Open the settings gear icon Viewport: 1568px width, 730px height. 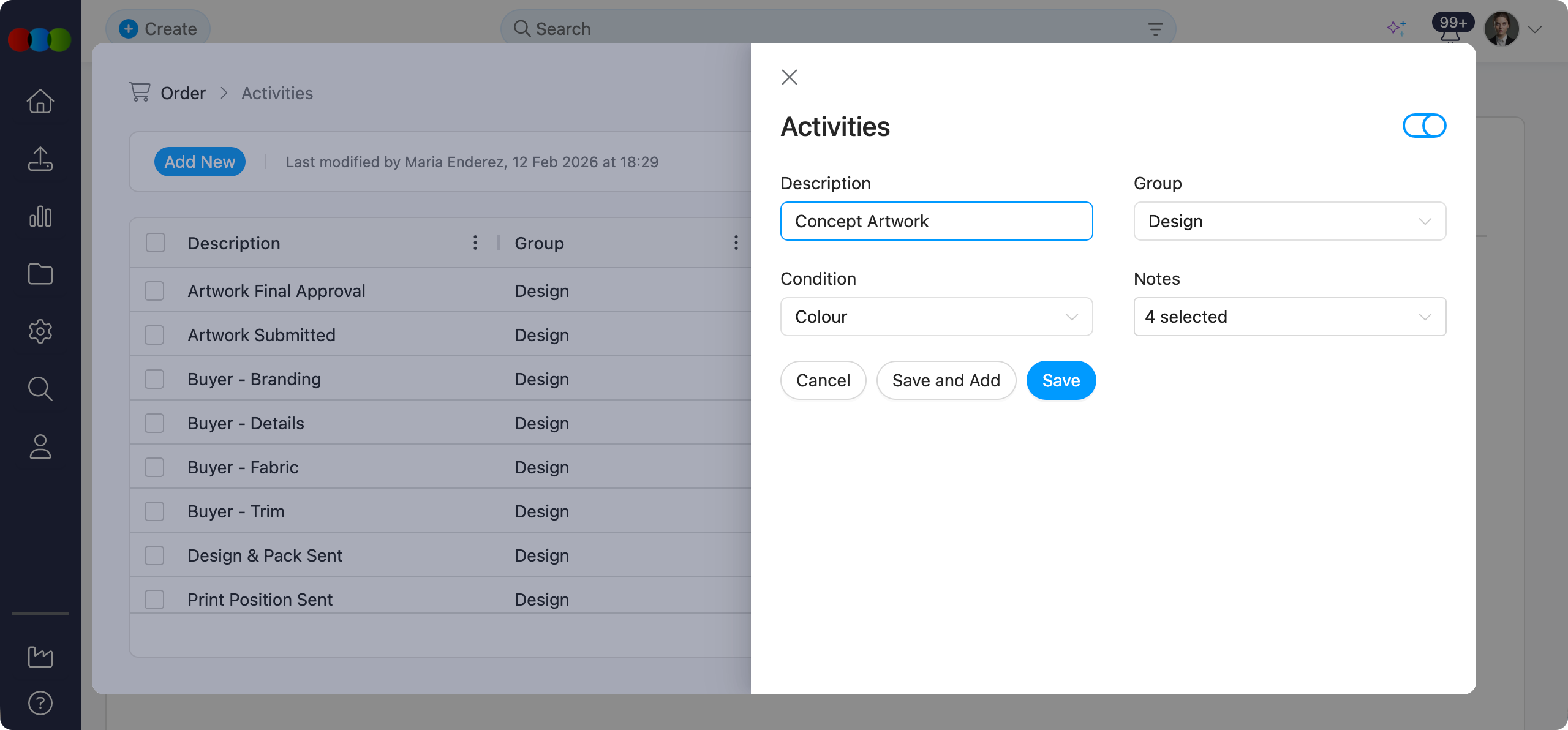40,331
